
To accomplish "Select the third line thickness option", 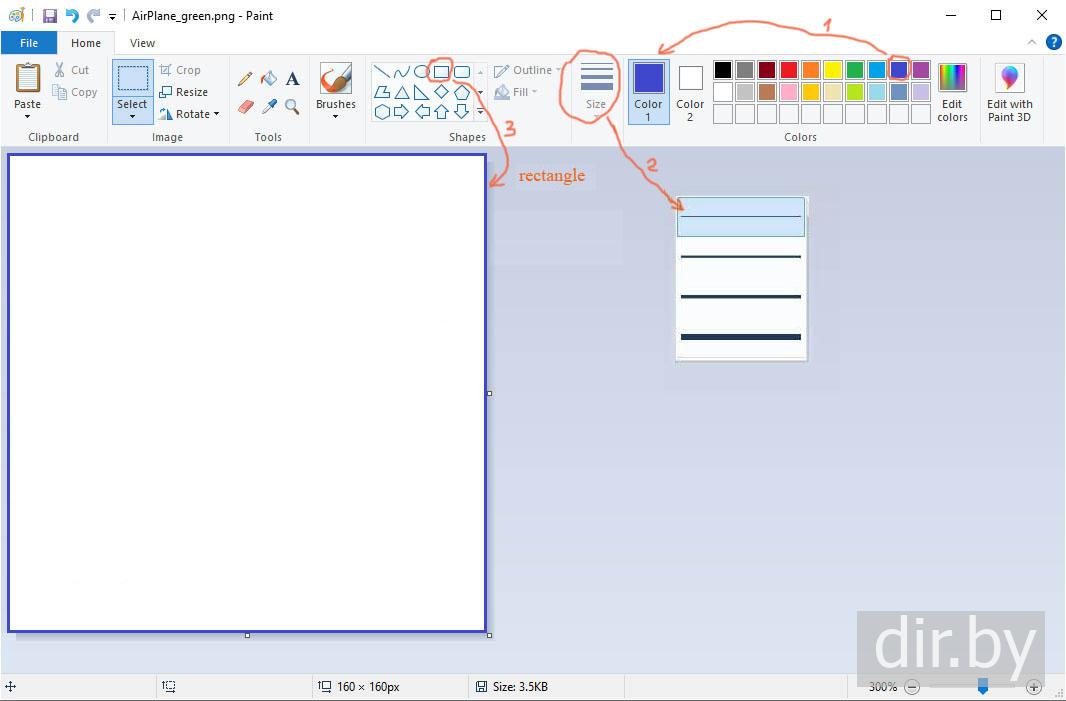I will pos(741,296).
